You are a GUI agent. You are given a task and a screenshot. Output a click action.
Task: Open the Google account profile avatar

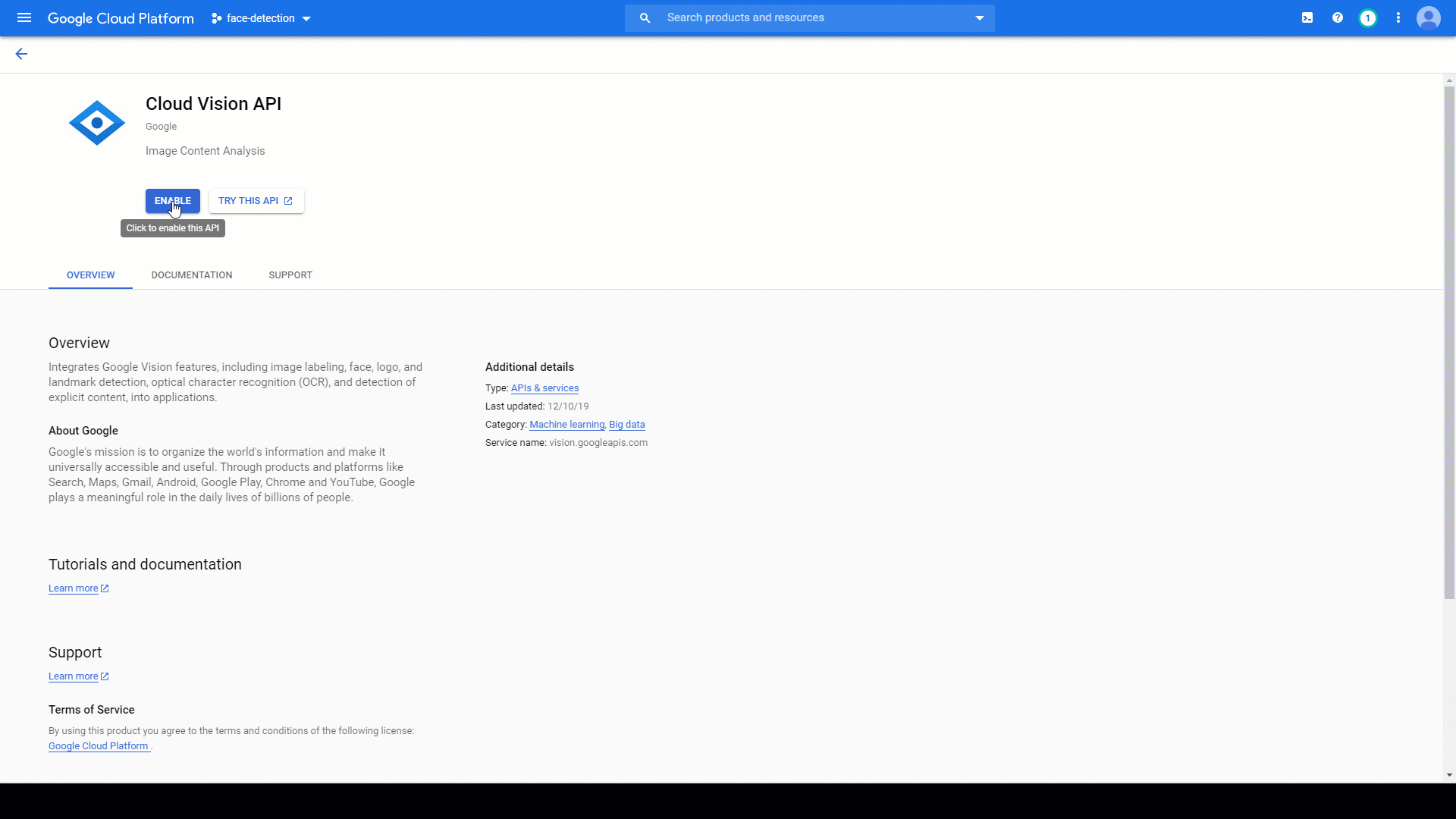coord(1429,17)
